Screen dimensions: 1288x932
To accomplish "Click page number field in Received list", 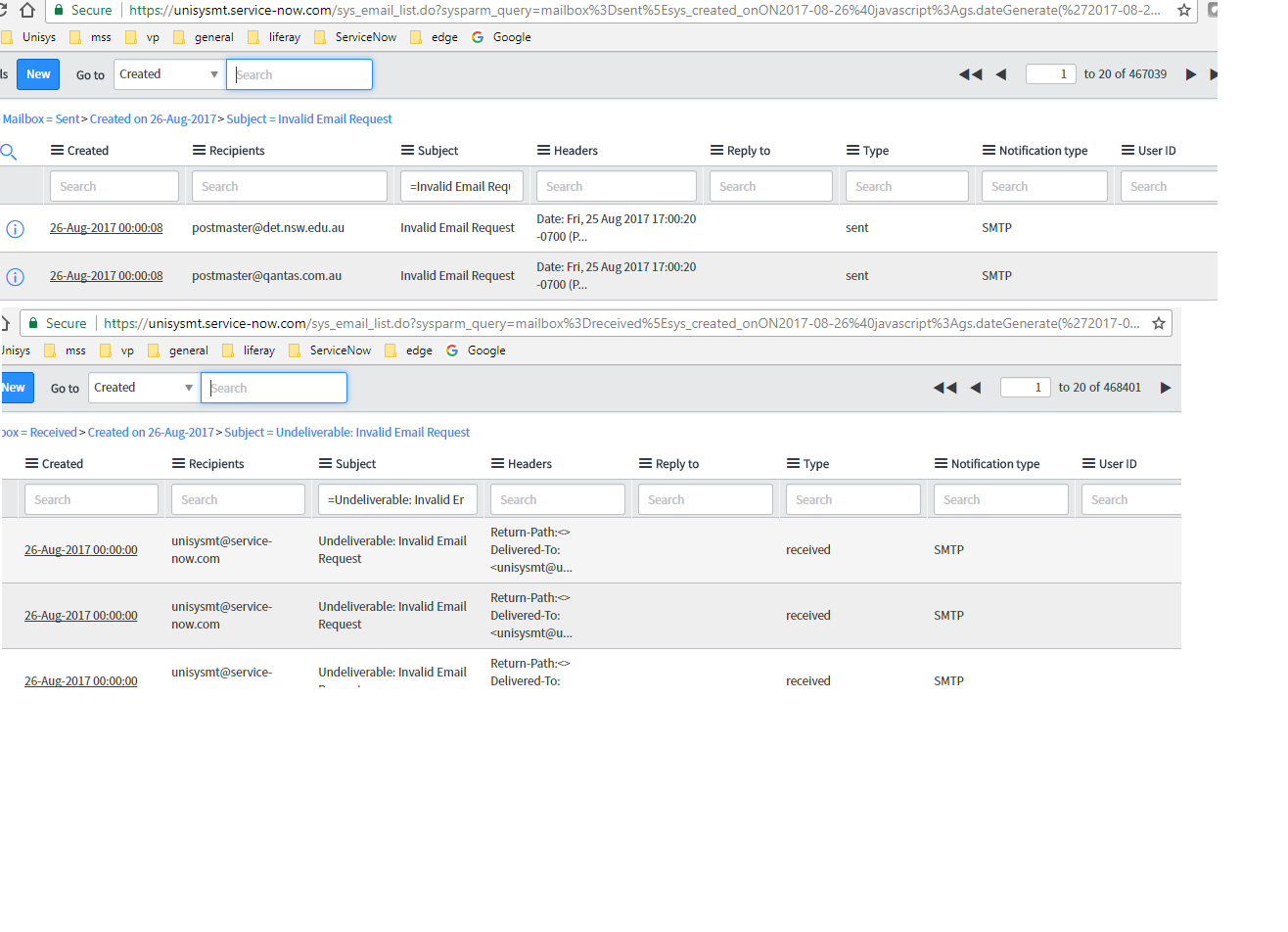I will pos(1025,388).
